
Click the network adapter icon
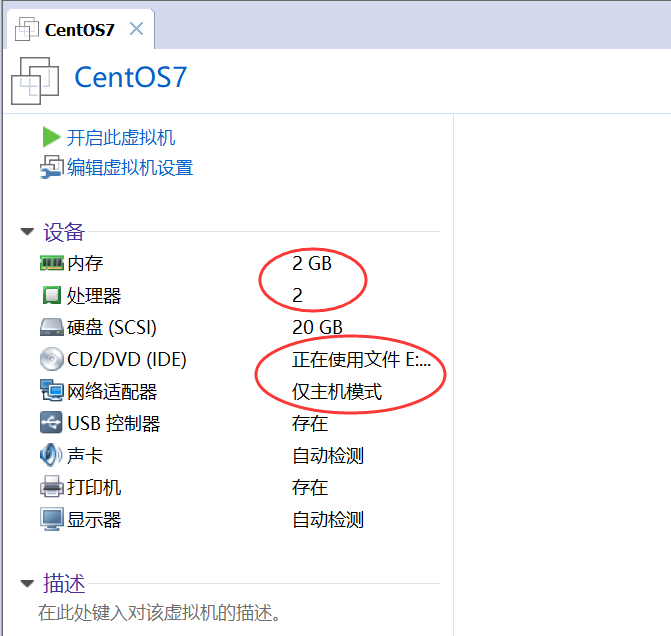point(52,391)
